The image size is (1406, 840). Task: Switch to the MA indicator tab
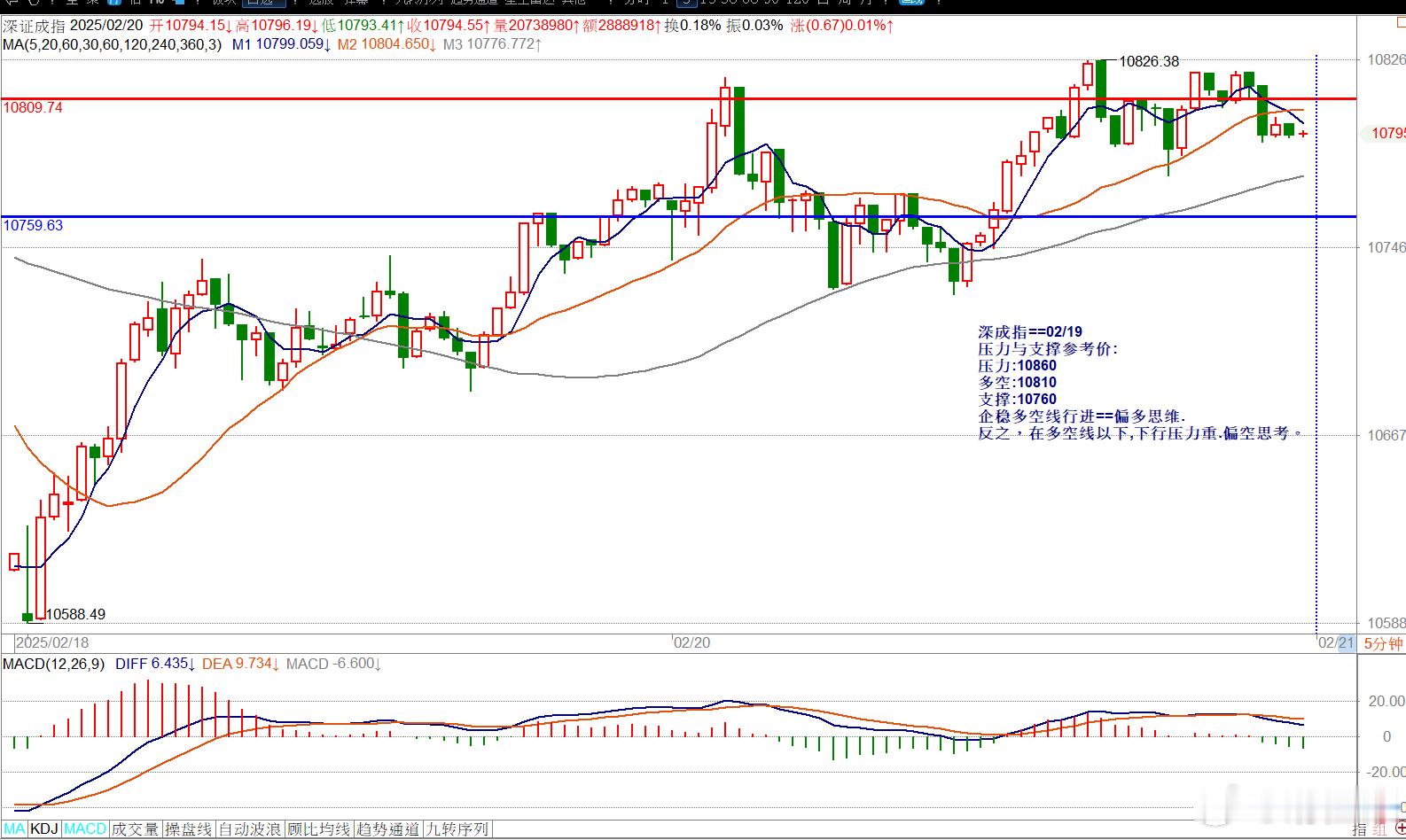point(14,829)
